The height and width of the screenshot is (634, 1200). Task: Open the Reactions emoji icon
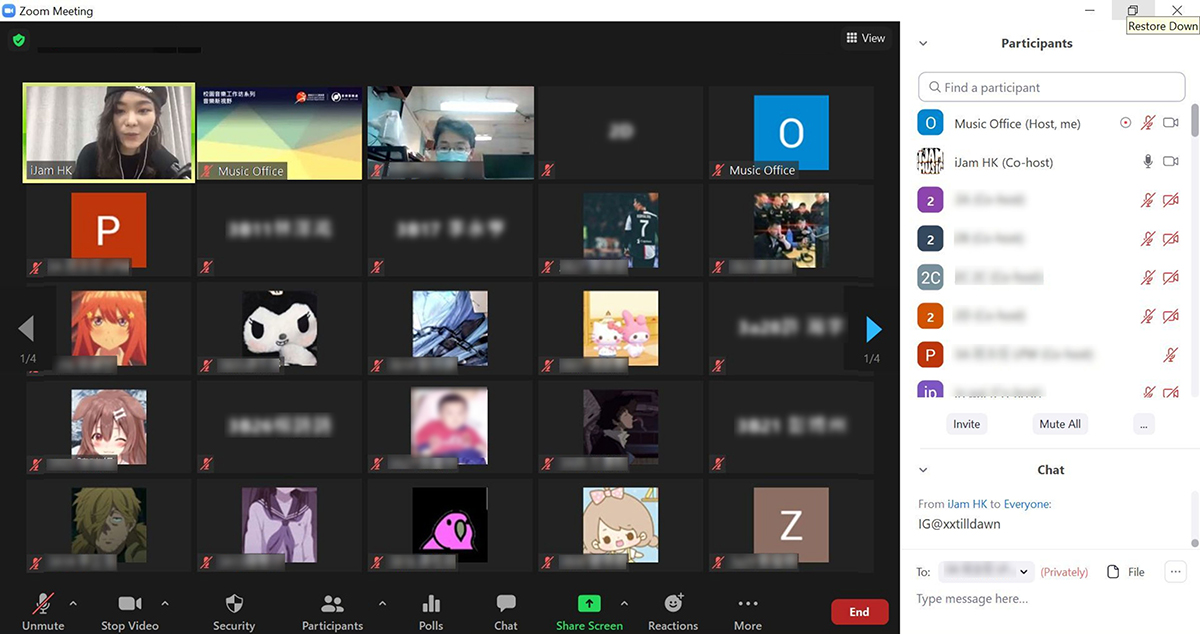click(673, 604)
